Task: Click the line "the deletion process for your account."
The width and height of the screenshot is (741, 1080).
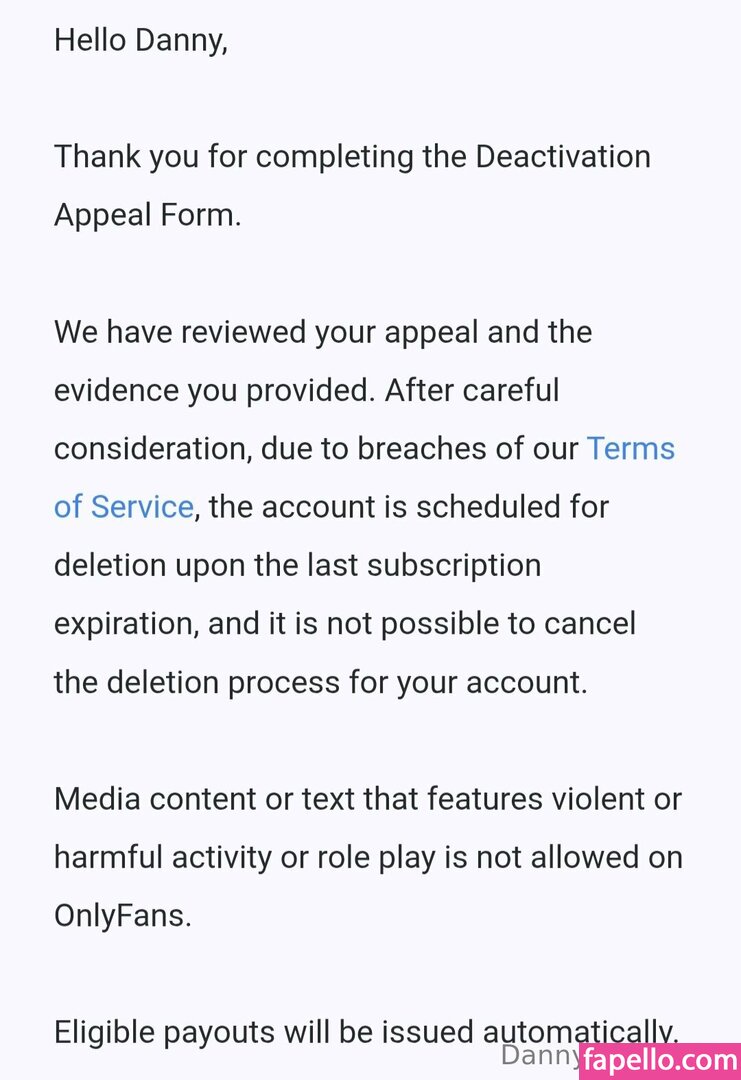Action: click(x=320, y=682)
